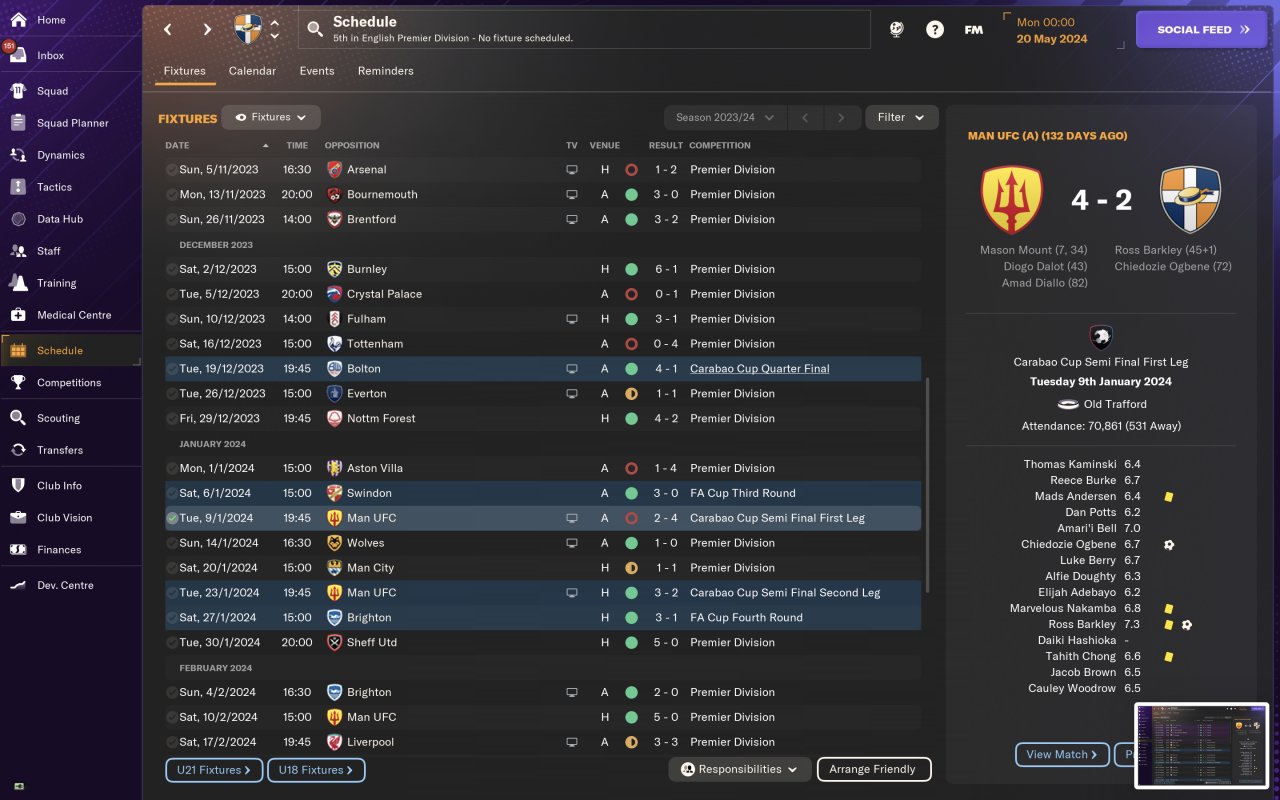Click the fixtures list scrollbar
The image size is (1280, 800).
point(928,484)
